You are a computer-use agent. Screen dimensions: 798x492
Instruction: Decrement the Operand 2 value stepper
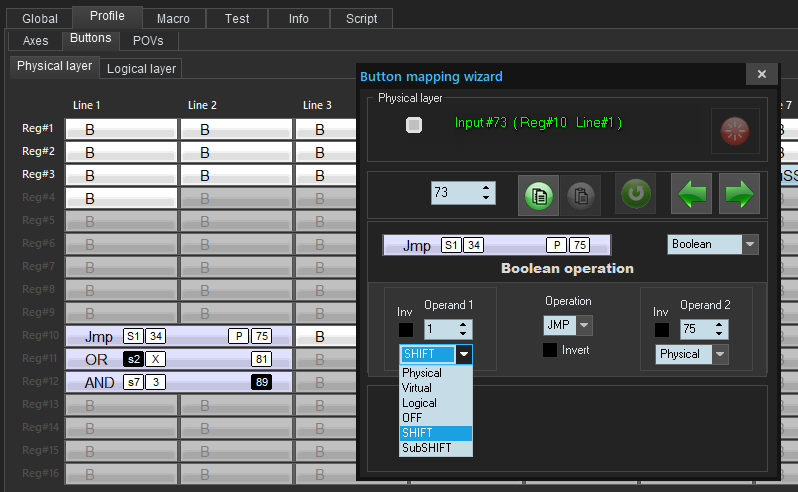(x=719, y=334)
